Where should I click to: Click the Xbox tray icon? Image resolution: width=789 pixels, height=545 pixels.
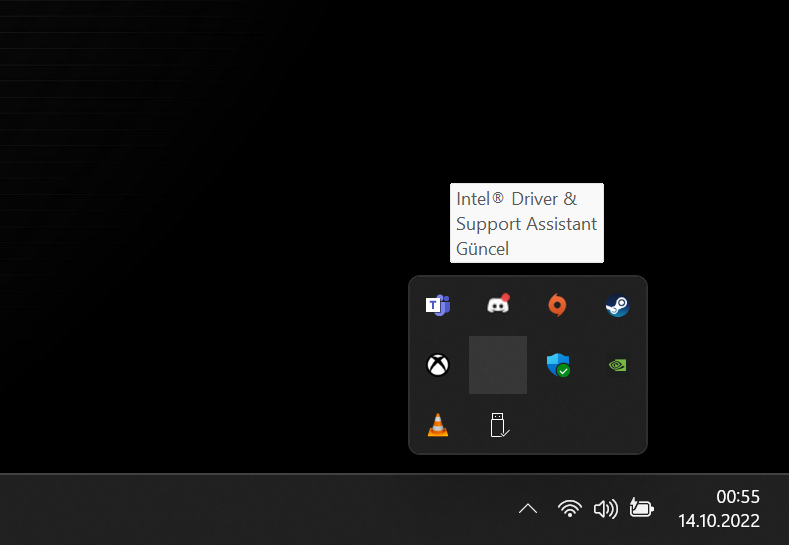coord(438,365)
